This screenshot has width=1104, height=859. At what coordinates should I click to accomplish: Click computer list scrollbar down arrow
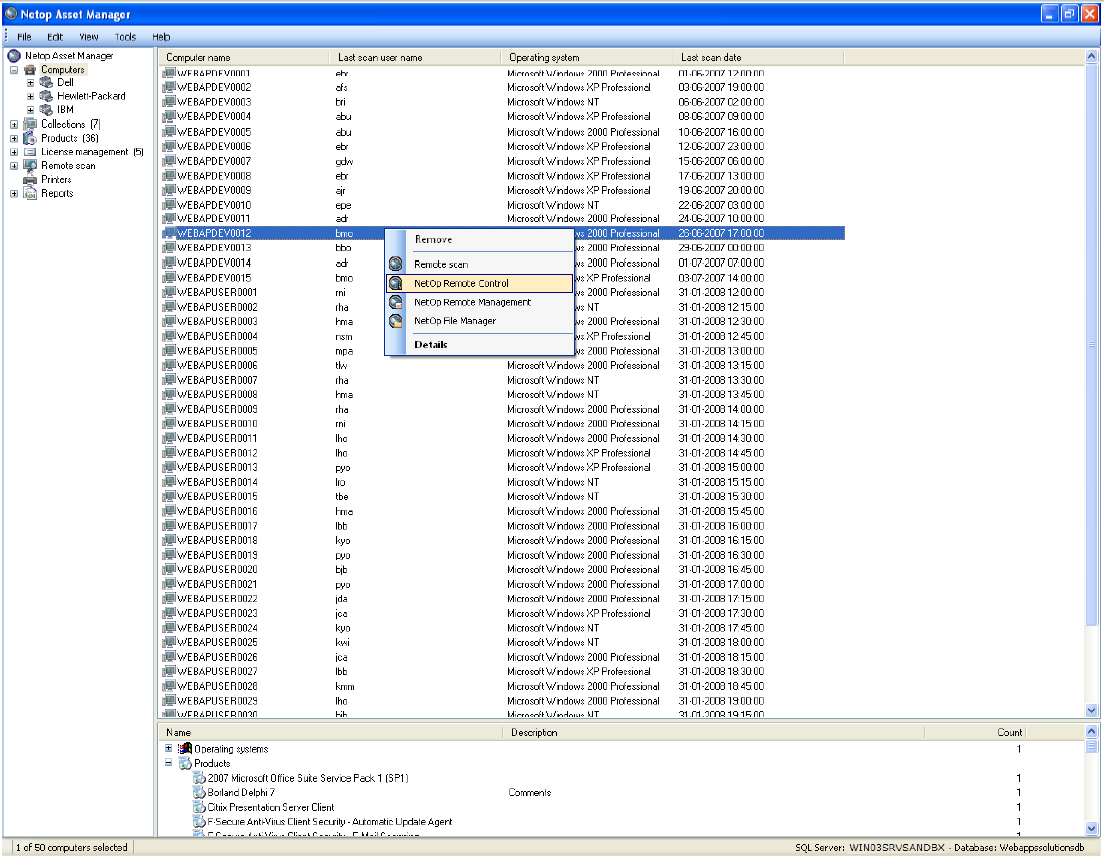pyautogui.click(x=1092, y=710)
